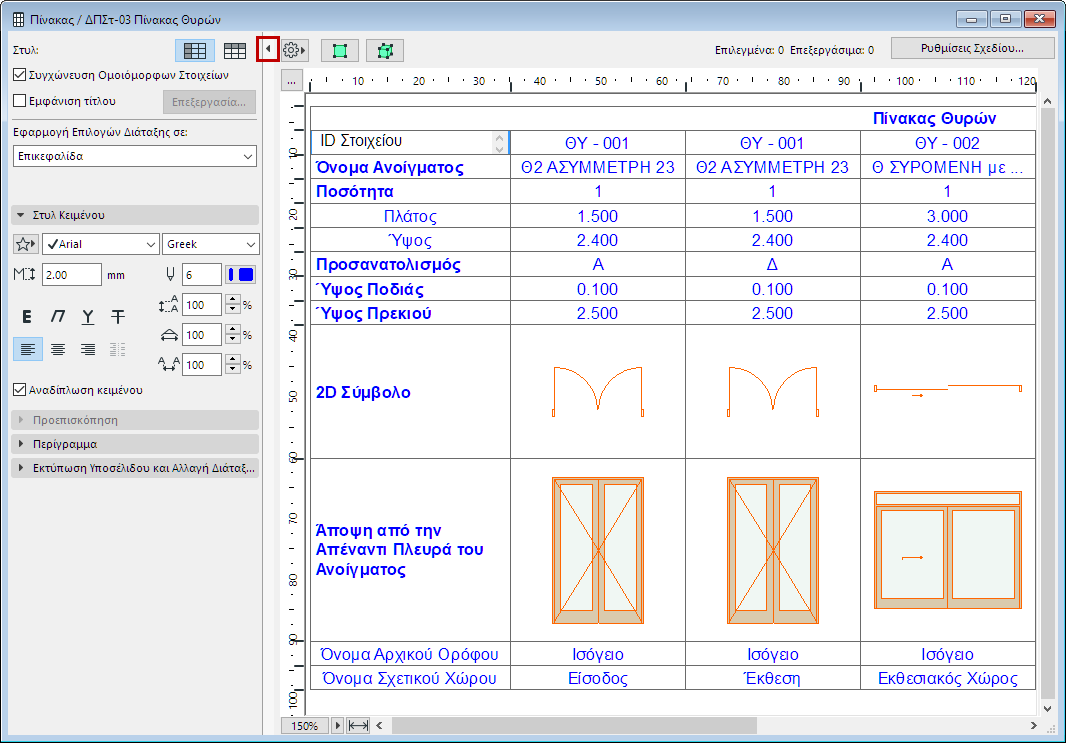1066x743 pixels.
Task: Select the second table style layout icon
Action: (235, 50)
